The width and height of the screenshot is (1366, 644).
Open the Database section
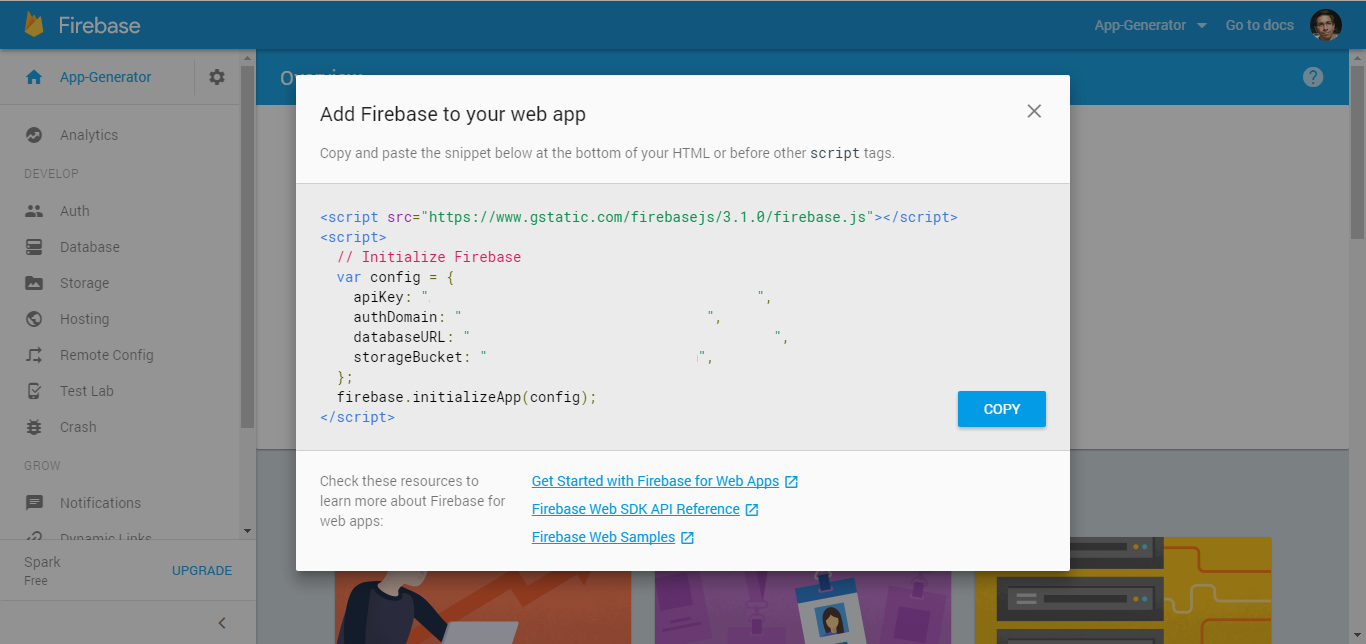88,246
